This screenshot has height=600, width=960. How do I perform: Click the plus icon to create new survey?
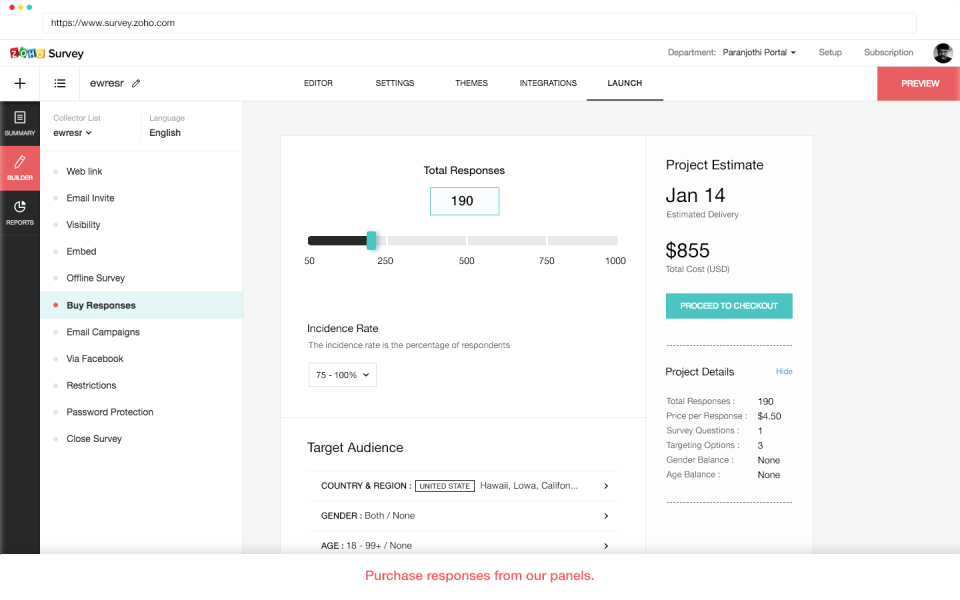pyautogui.click(x=19, y=83)
